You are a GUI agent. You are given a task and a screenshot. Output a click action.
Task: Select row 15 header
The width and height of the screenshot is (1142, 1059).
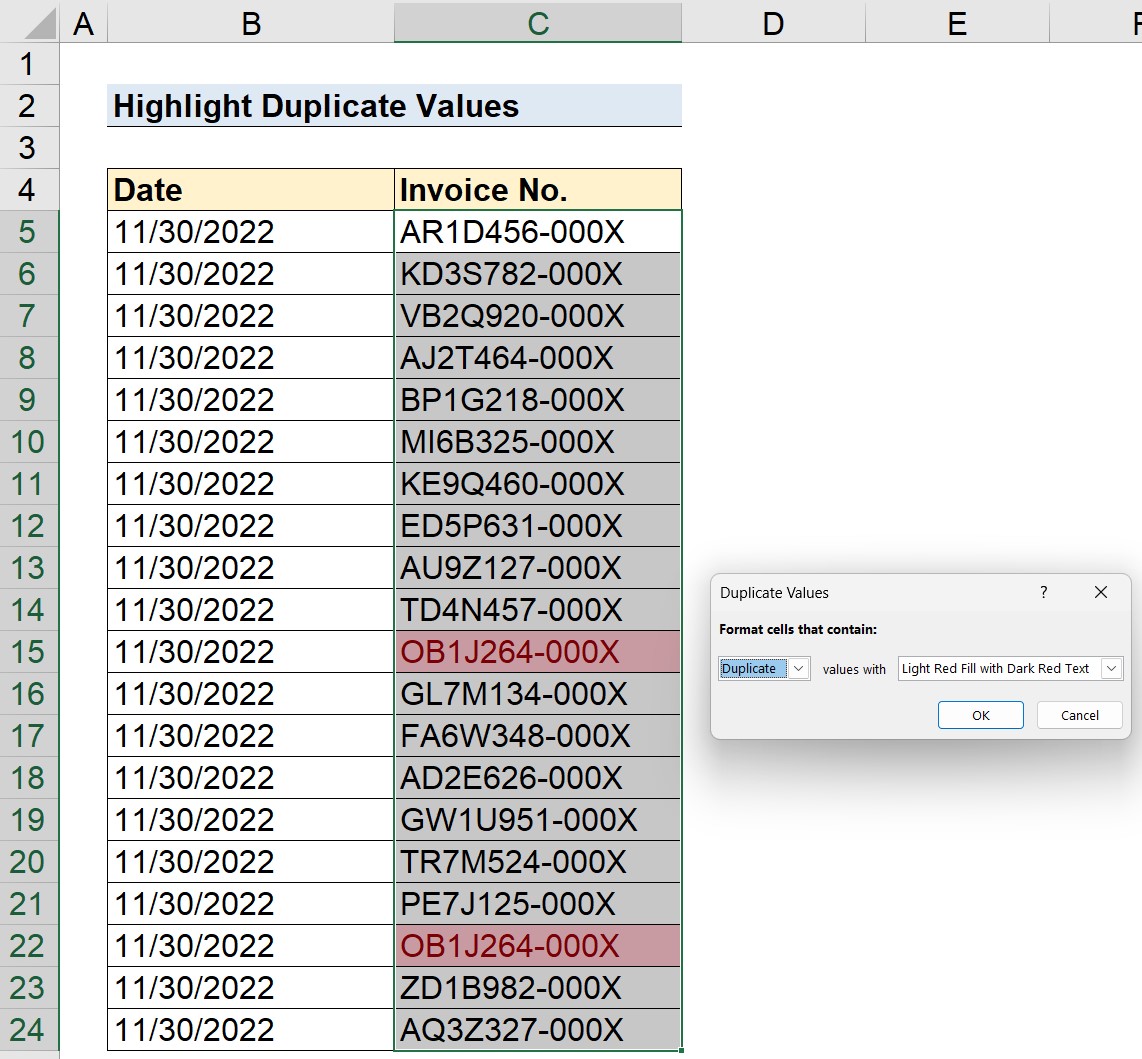pos(28,651)
